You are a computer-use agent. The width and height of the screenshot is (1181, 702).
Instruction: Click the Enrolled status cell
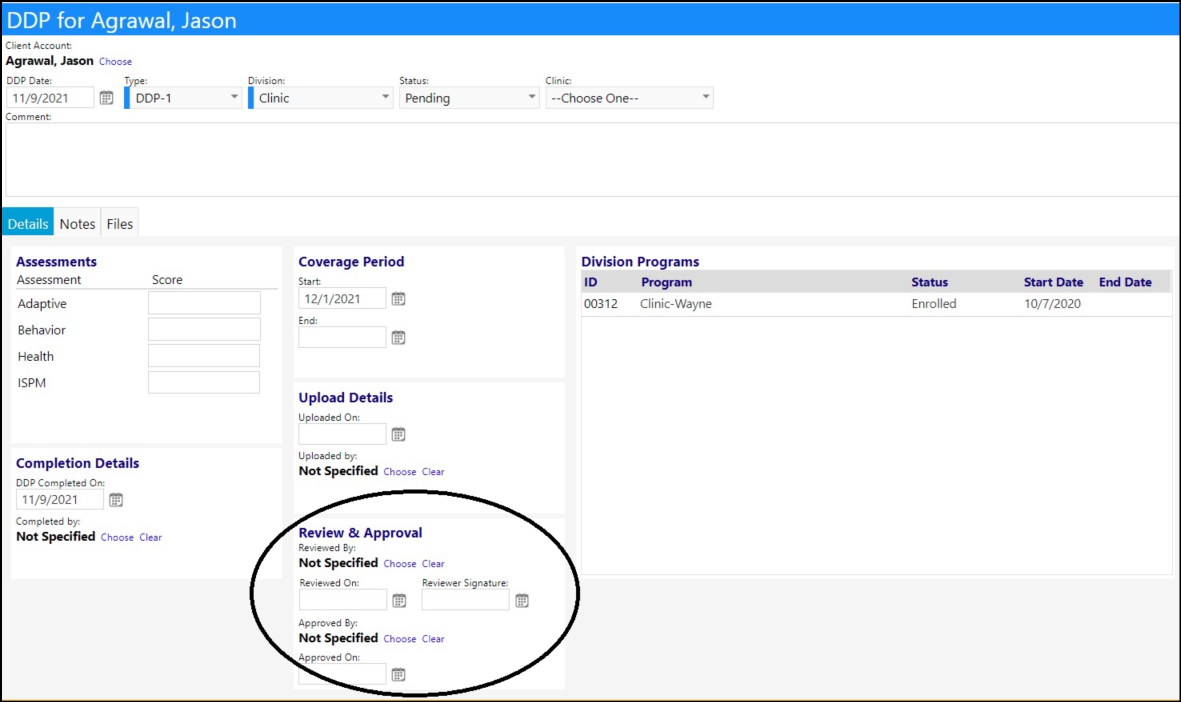[934, 304]
